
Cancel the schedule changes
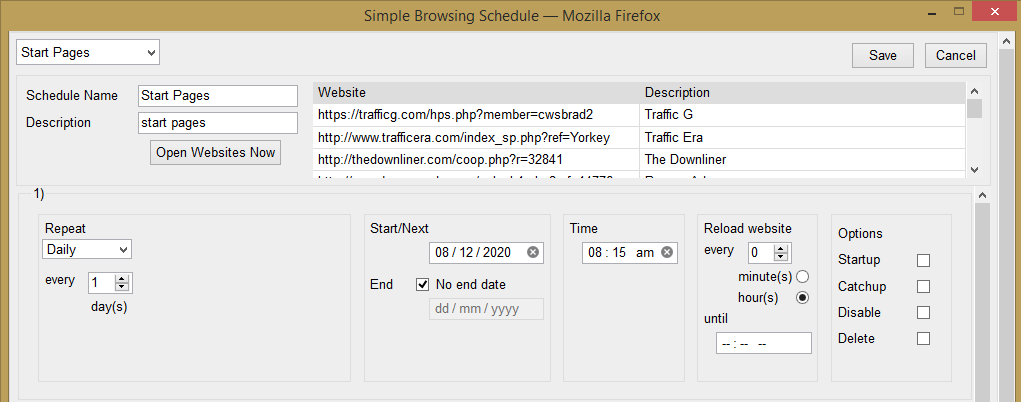956,55
